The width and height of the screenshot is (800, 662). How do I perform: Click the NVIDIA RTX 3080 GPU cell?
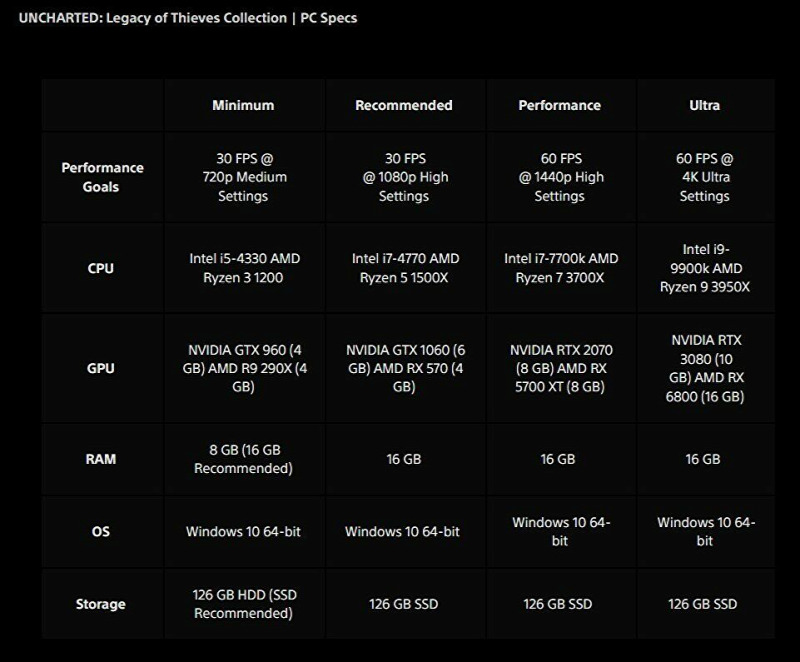pos(704,368)
